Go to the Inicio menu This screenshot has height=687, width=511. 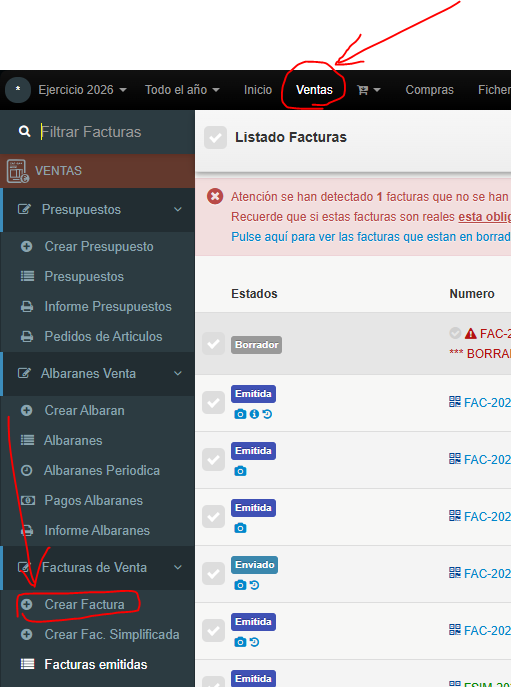pos(258,90)
